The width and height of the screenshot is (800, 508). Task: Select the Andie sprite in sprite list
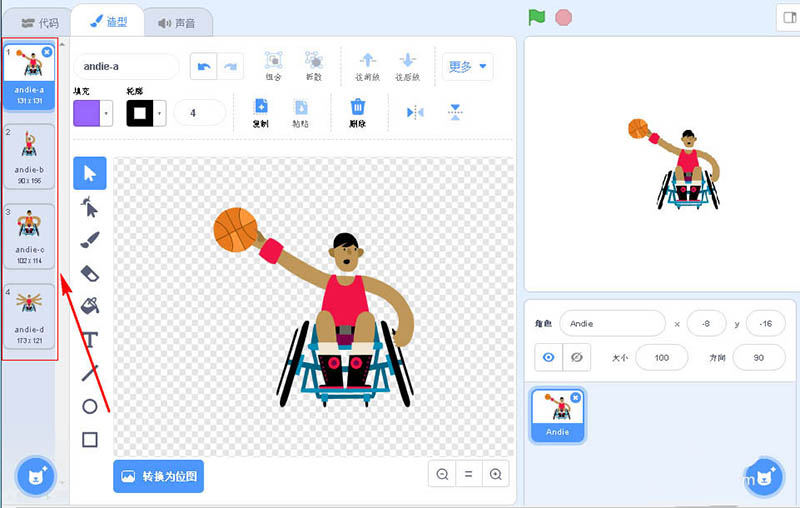click(x=558, y=415)
